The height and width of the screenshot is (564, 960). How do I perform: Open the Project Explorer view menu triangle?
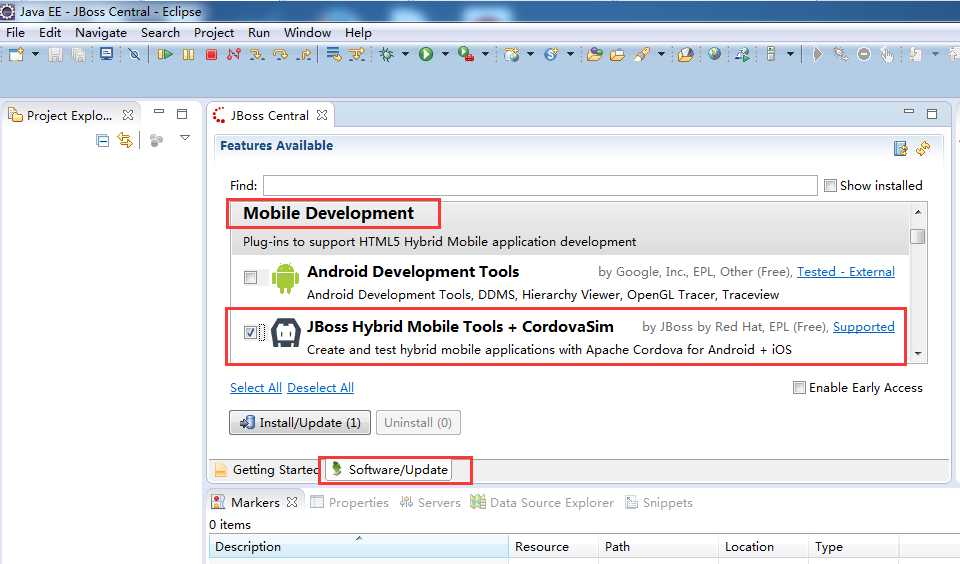click(185, 138)
